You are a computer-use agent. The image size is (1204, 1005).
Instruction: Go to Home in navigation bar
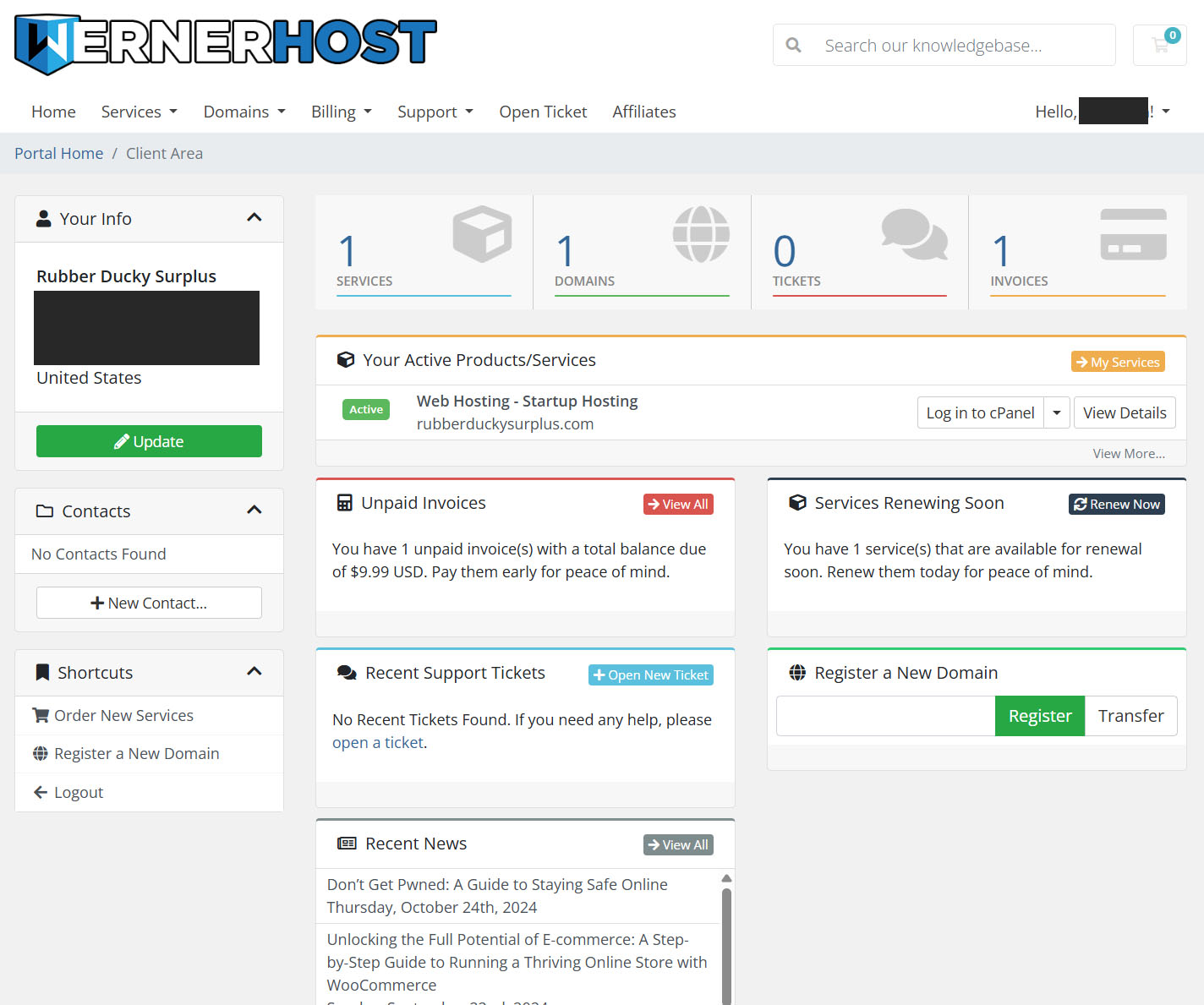coord(53,112)
